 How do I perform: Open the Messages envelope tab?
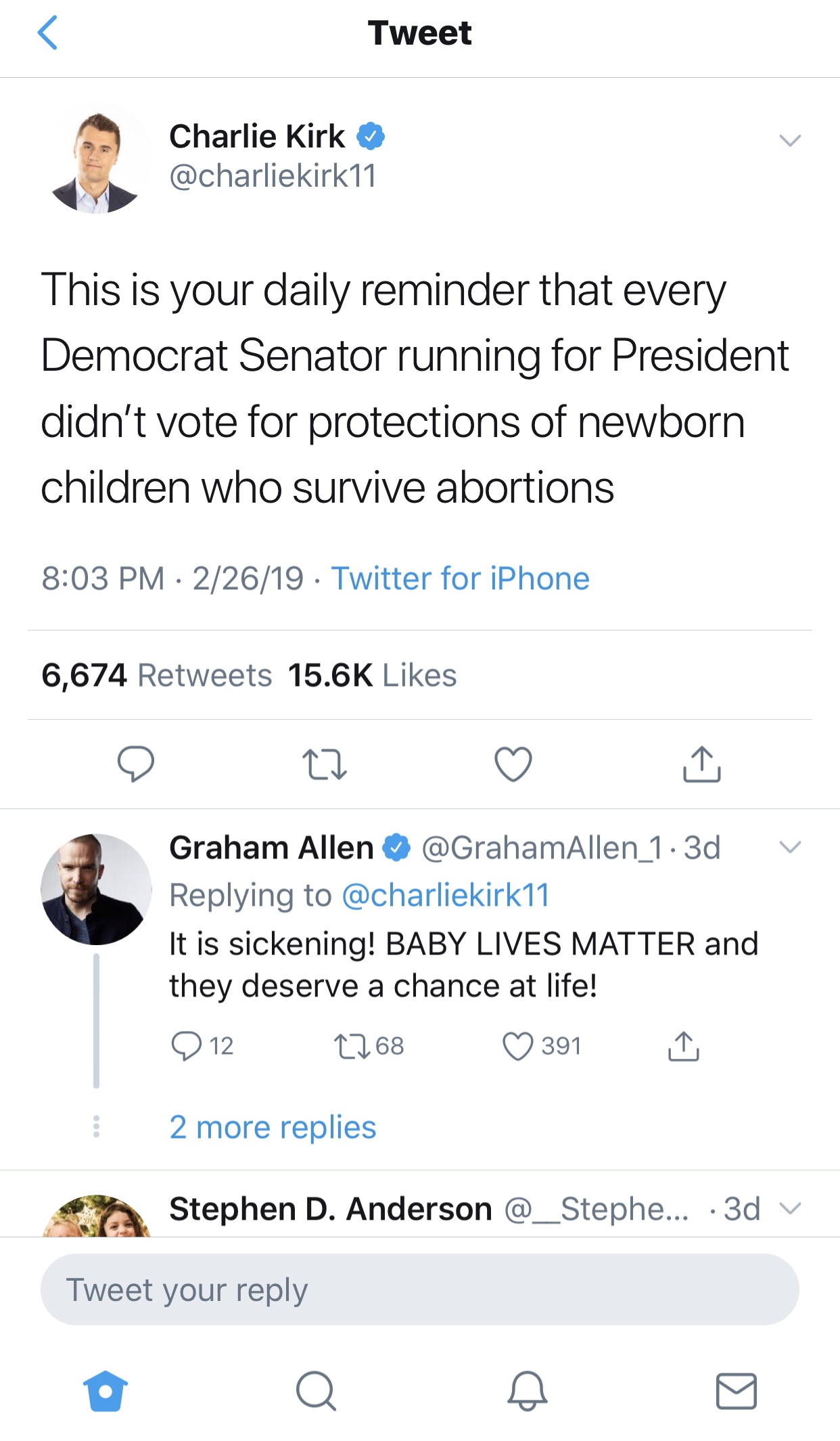click(x=736, y=1391)
